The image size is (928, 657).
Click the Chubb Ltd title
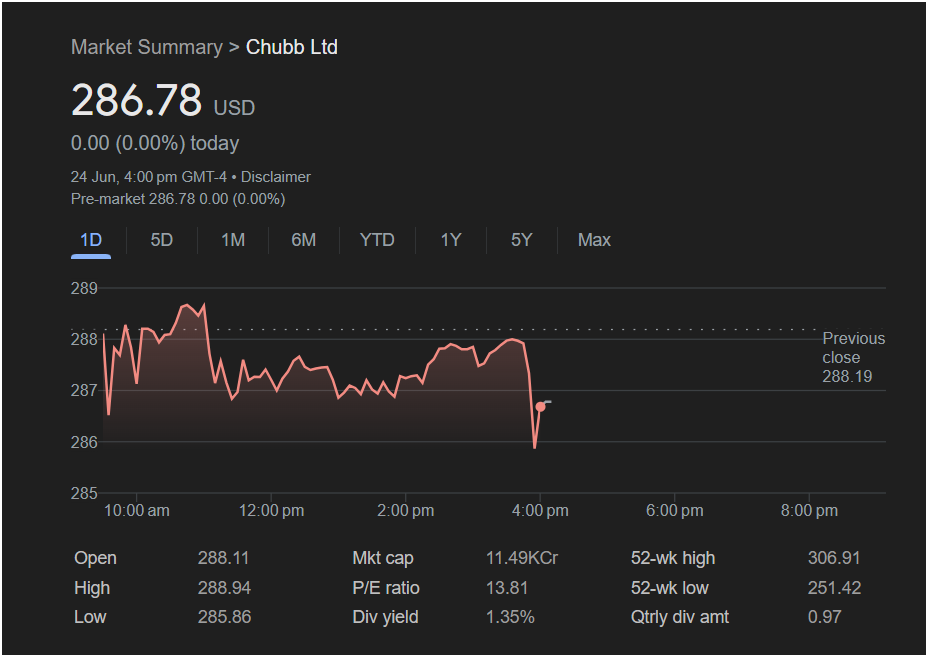click(x=292, y=47)
